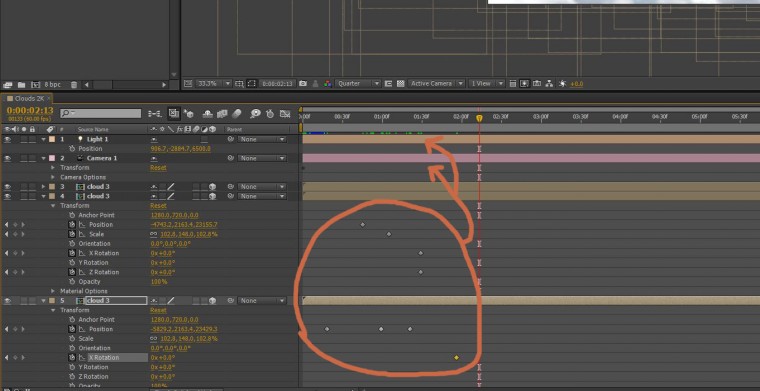This screenshot has width=760, height=391.
Task: Toggle hide shy layers icon
Action: coord(208,114)
